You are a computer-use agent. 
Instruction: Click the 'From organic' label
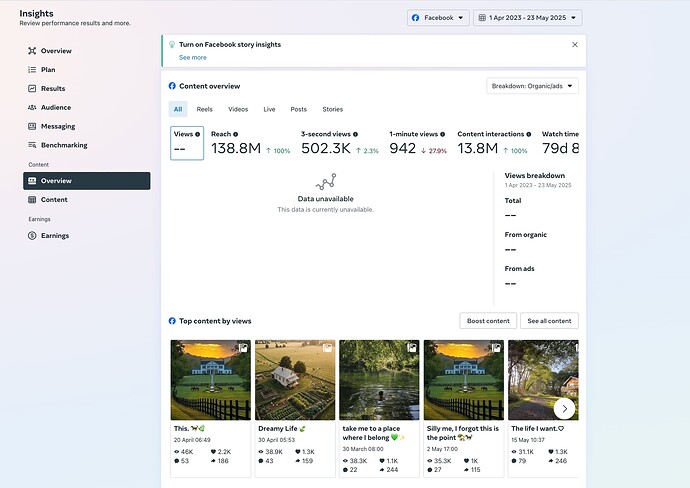[525, 235]
